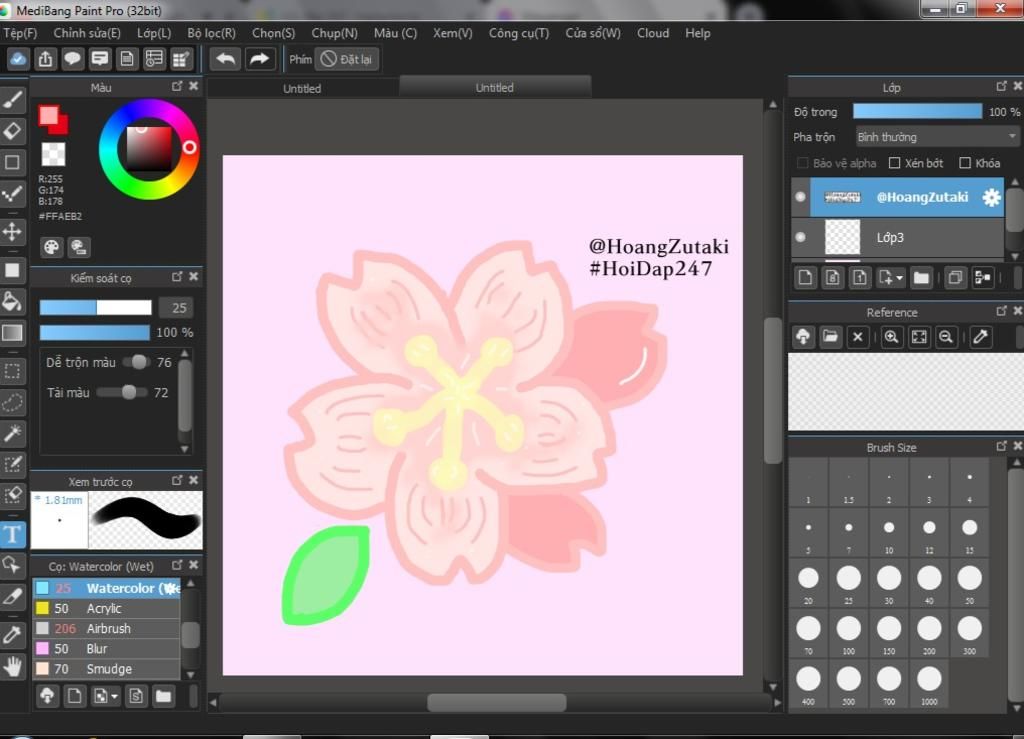The width and height of the screenshot is (1024, 739).
Task: Select the Magic Wand tool
Action: (12, 433)
